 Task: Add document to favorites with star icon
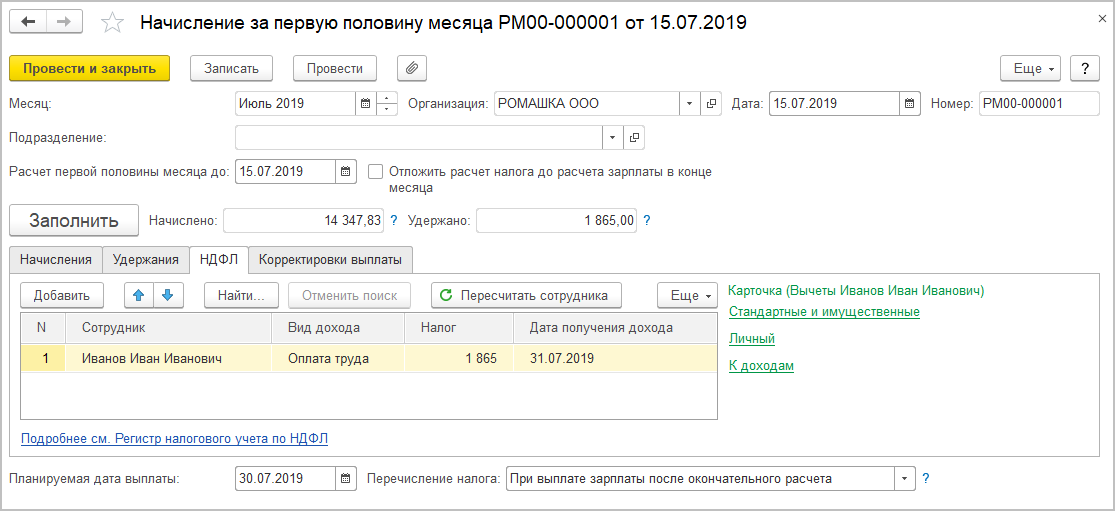tap(114, 22)
